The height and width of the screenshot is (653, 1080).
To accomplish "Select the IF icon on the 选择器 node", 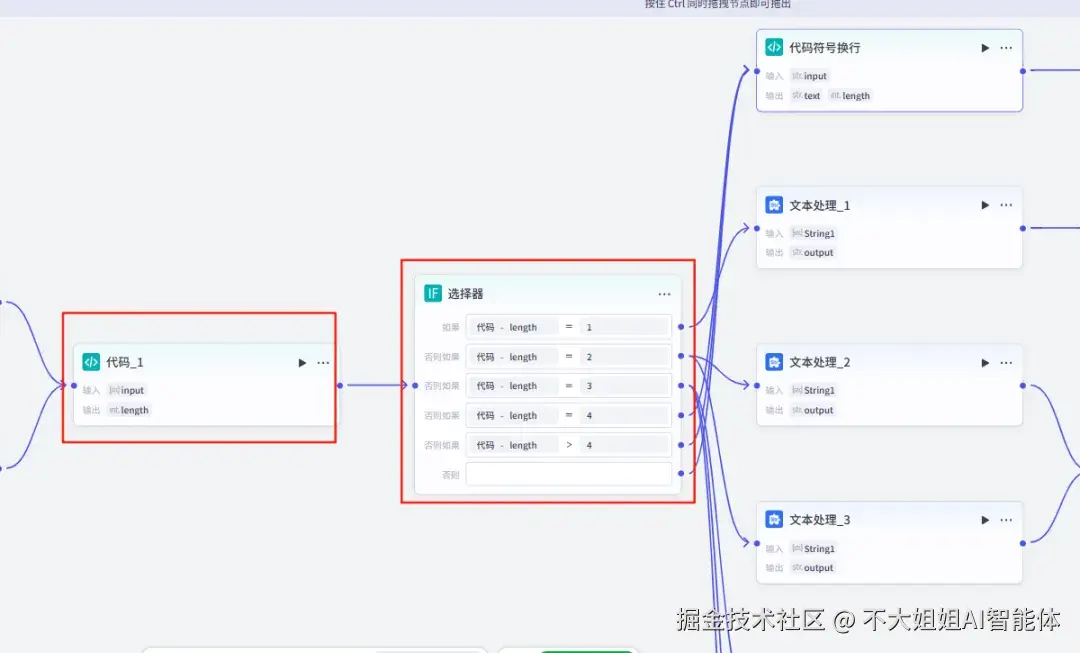I will [x=431, y=293].
